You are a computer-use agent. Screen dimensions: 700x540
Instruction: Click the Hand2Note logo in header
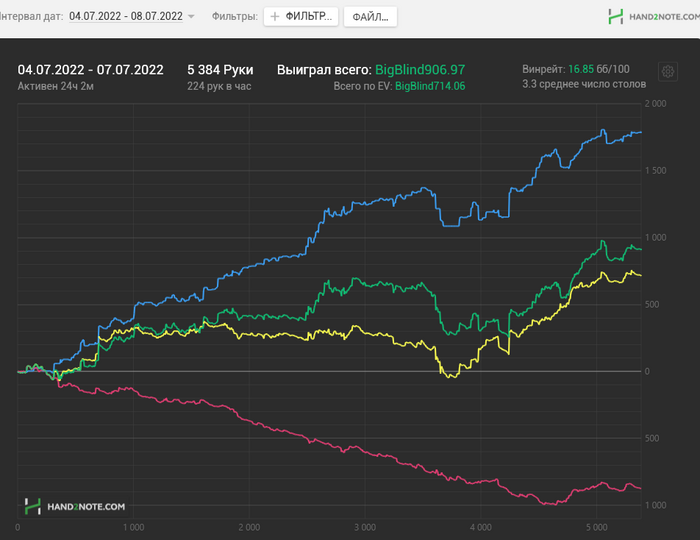(654, 17)
